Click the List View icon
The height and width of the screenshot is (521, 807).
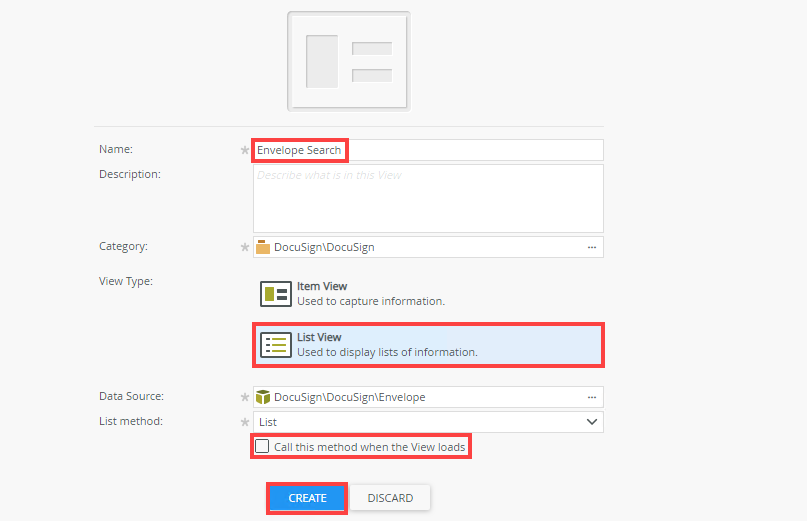(x=275, y=345)
